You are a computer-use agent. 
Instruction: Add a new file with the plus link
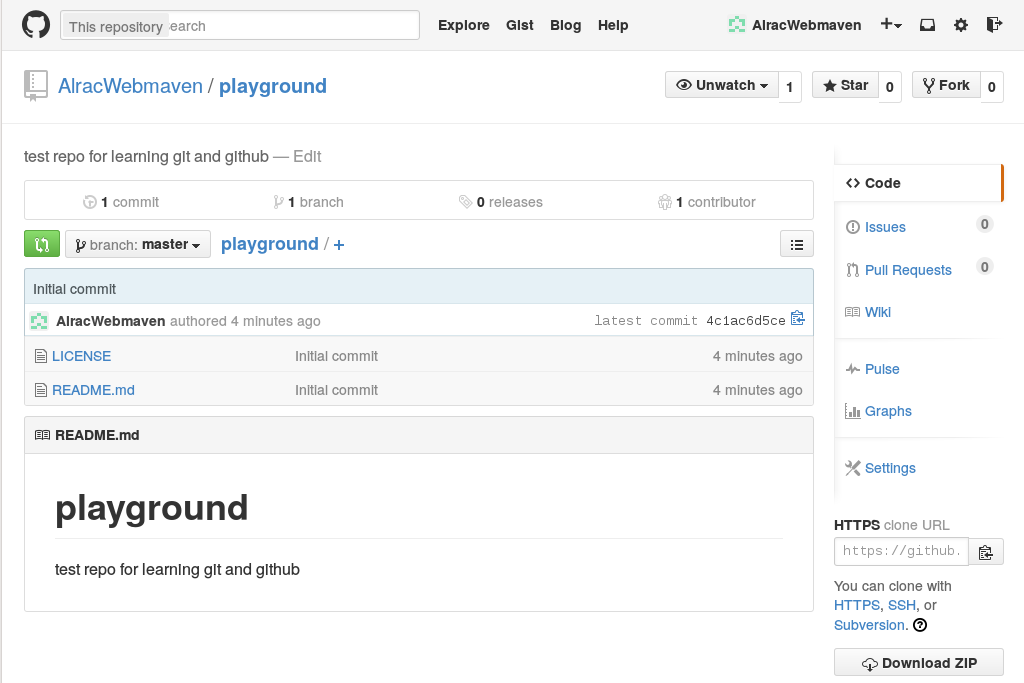[339, 245]
